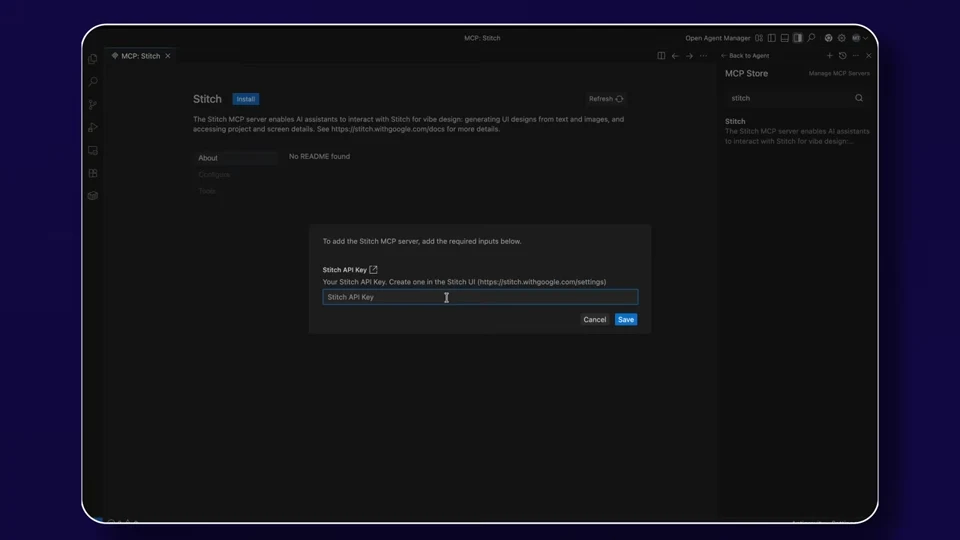Toggle the bottom panel icon
Viewport: 960px width, 540px height.
[x=784, y=38]
